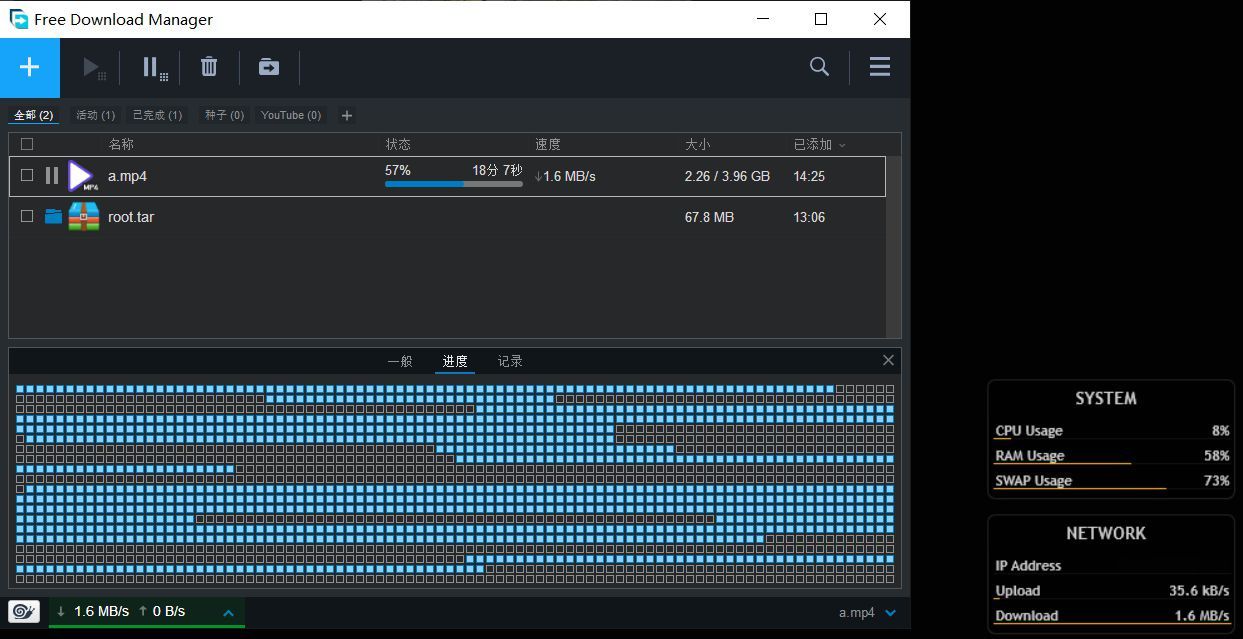Open search with the magnifier icon

819,67
